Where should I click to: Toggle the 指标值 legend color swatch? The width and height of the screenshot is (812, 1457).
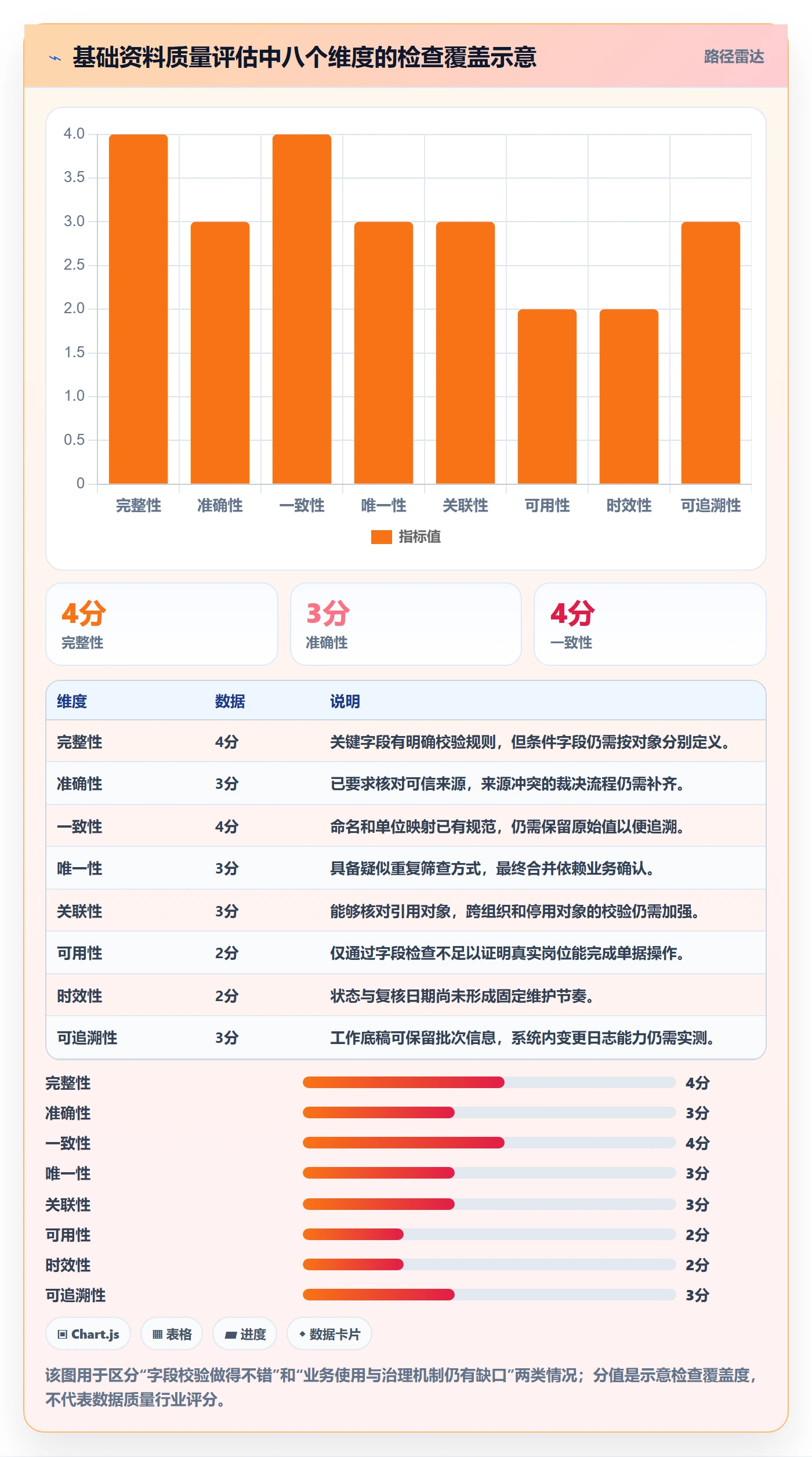click(382, 537)
